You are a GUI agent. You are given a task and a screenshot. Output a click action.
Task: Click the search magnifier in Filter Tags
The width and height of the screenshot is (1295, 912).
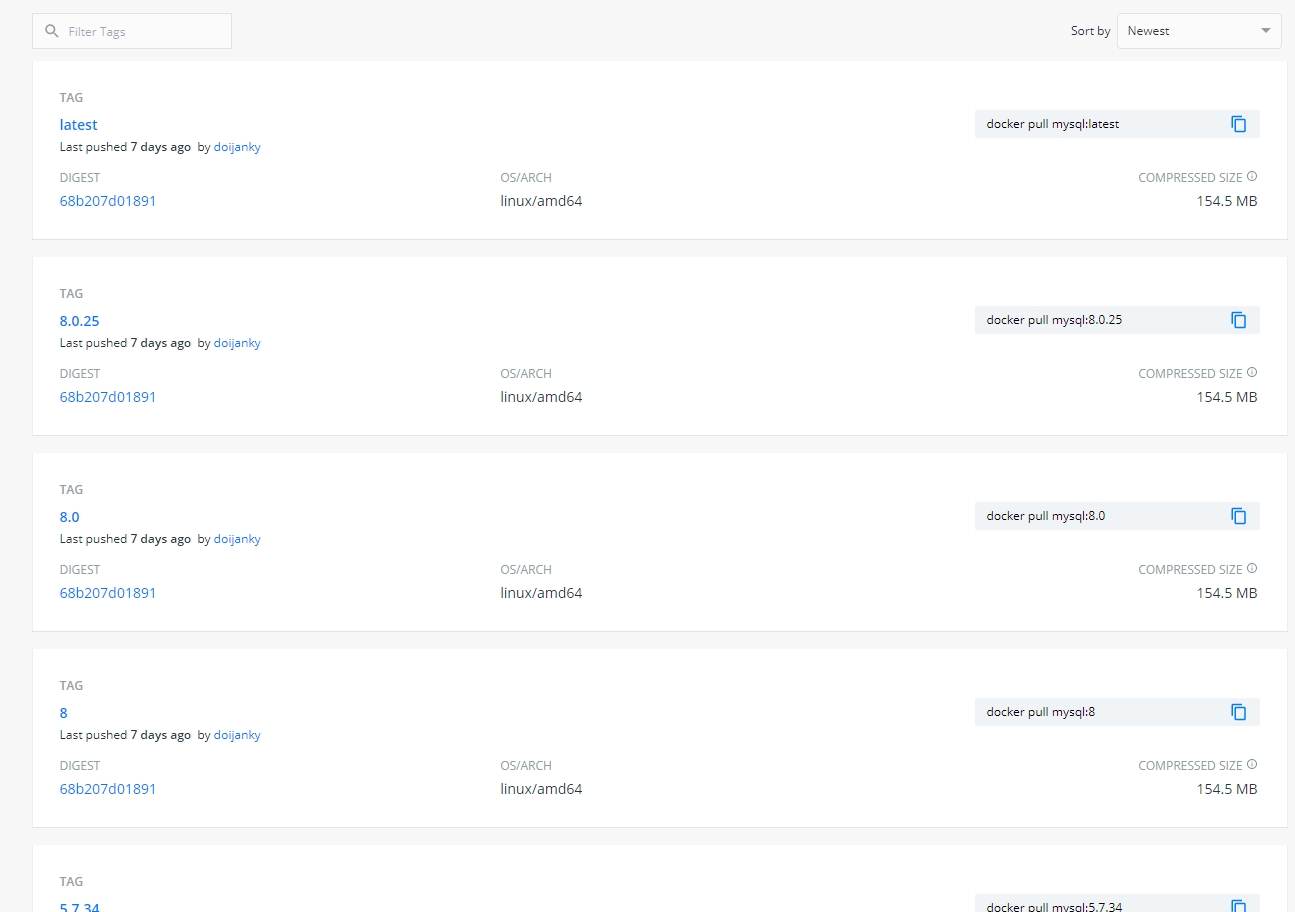coord(52,31)
